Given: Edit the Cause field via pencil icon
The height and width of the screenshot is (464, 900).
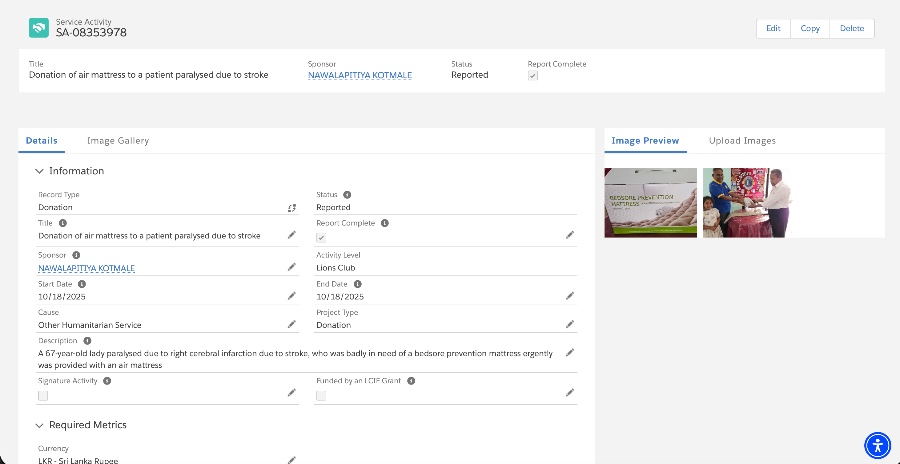Looking at the screenshot, I should [x=292, y=324].
